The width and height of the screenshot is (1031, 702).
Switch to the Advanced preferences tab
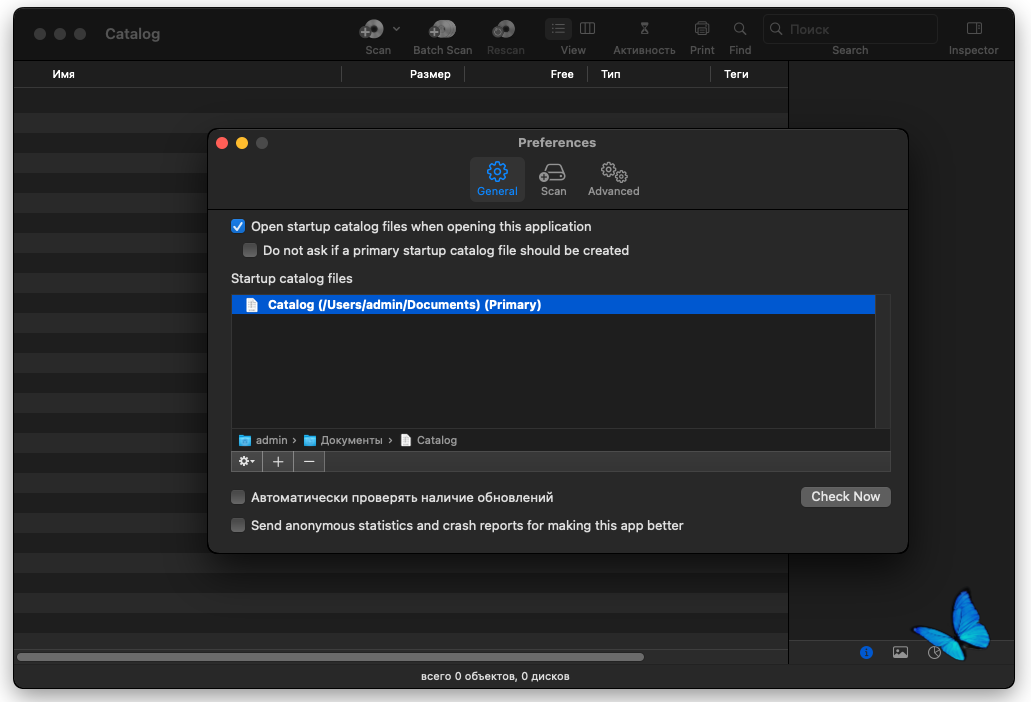(612, 179)
